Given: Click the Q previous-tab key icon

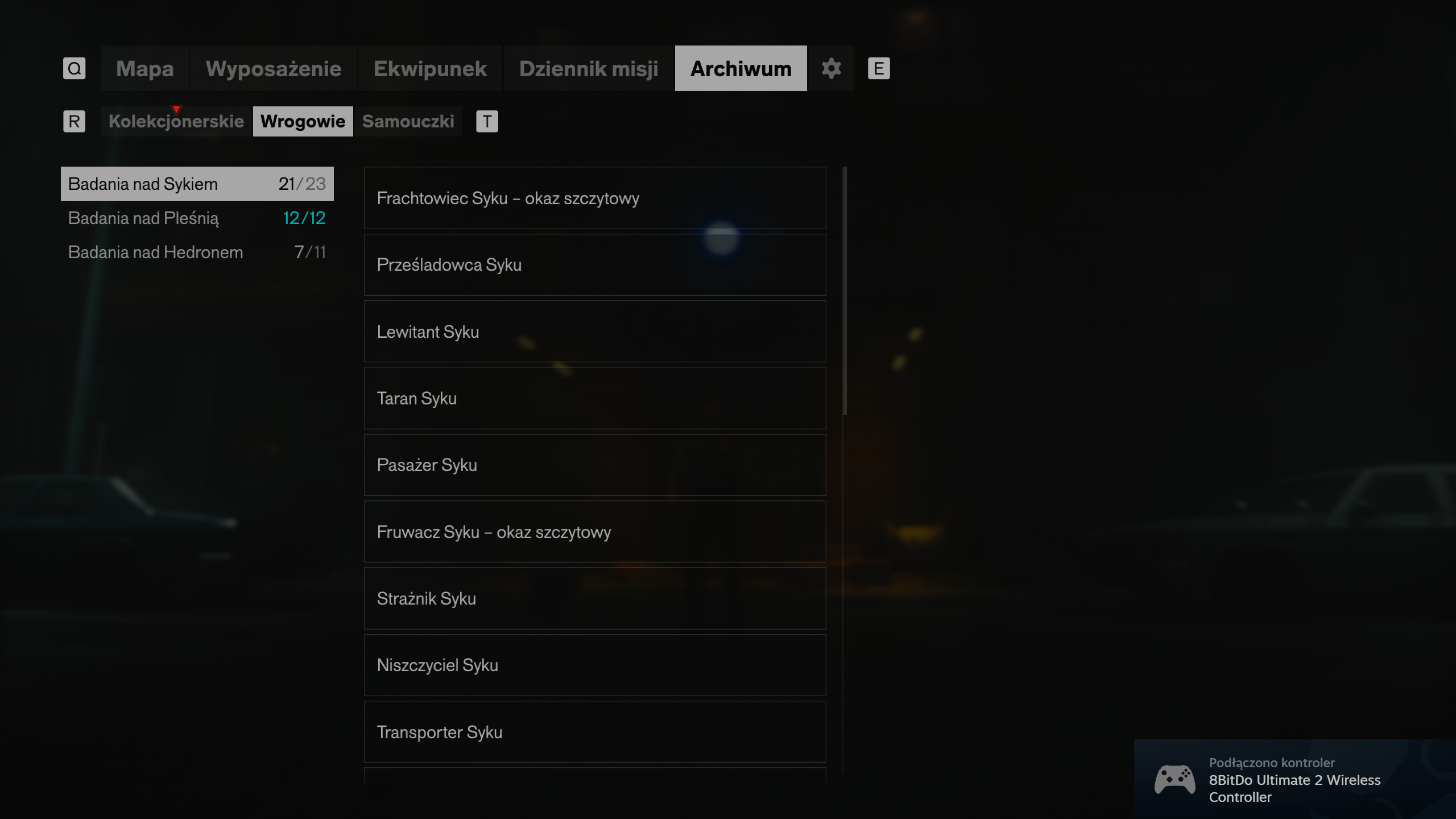Looking at the screenshot, I should coord(74,68).
